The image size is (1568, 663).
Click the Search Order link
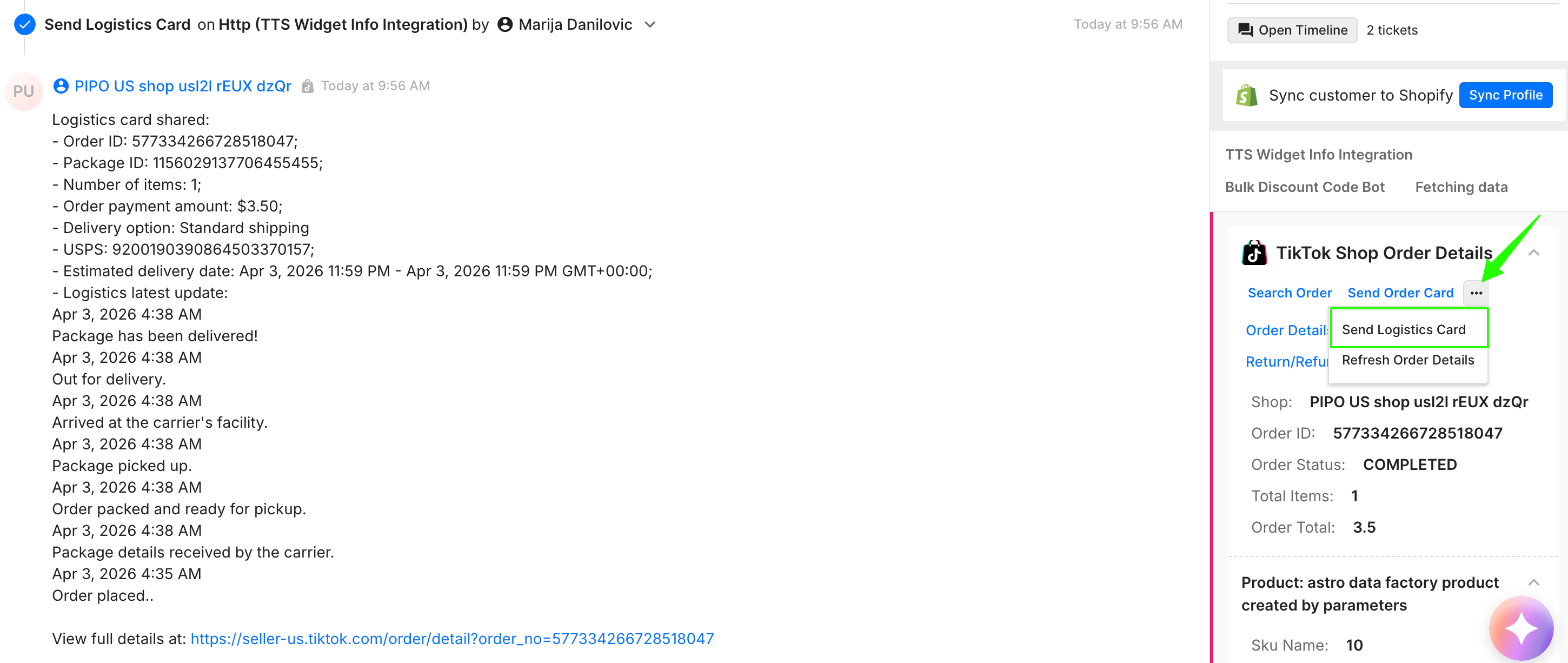coord(1289,293)
